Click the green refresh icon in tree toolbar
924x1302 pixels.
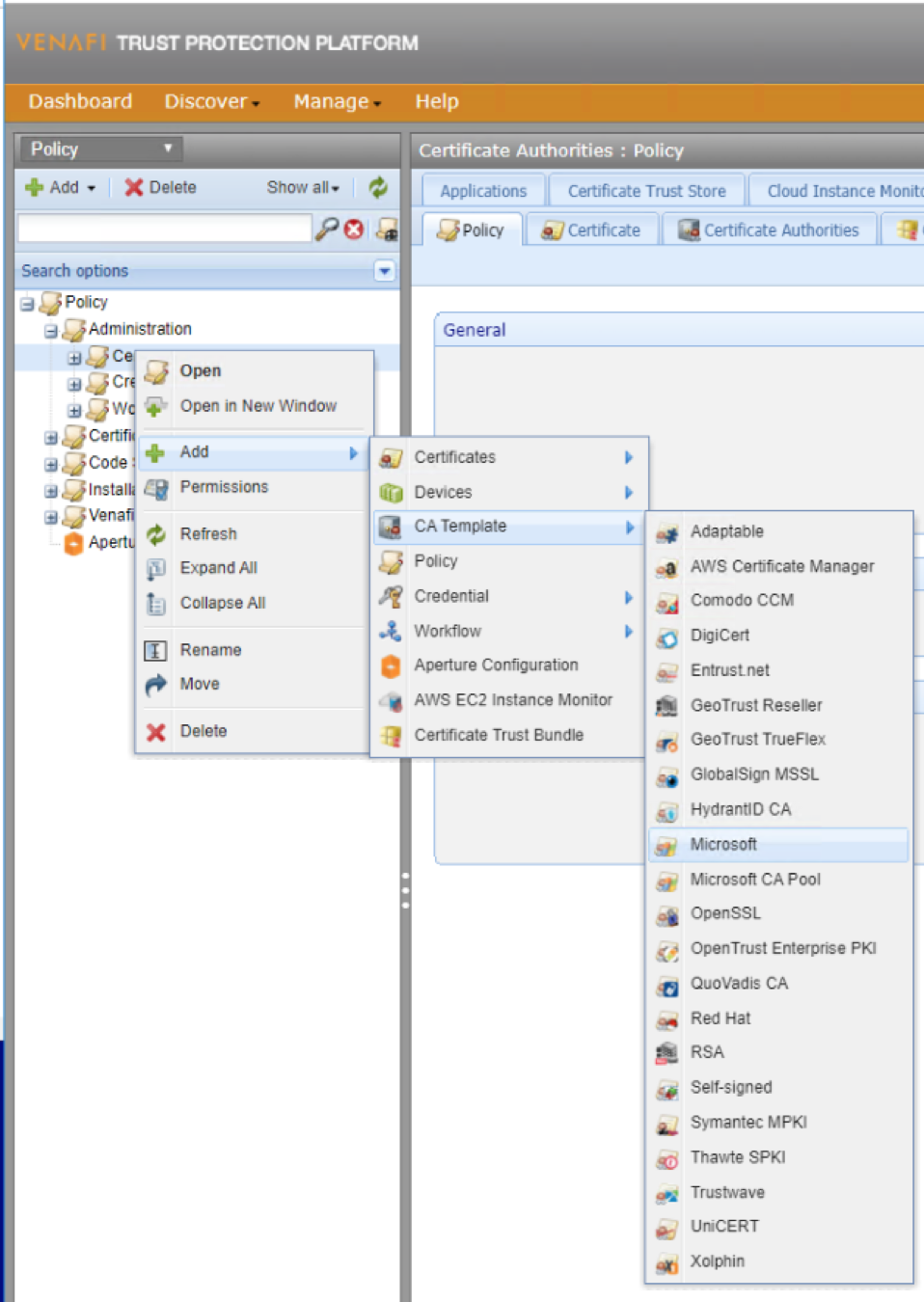pos(378,187)
